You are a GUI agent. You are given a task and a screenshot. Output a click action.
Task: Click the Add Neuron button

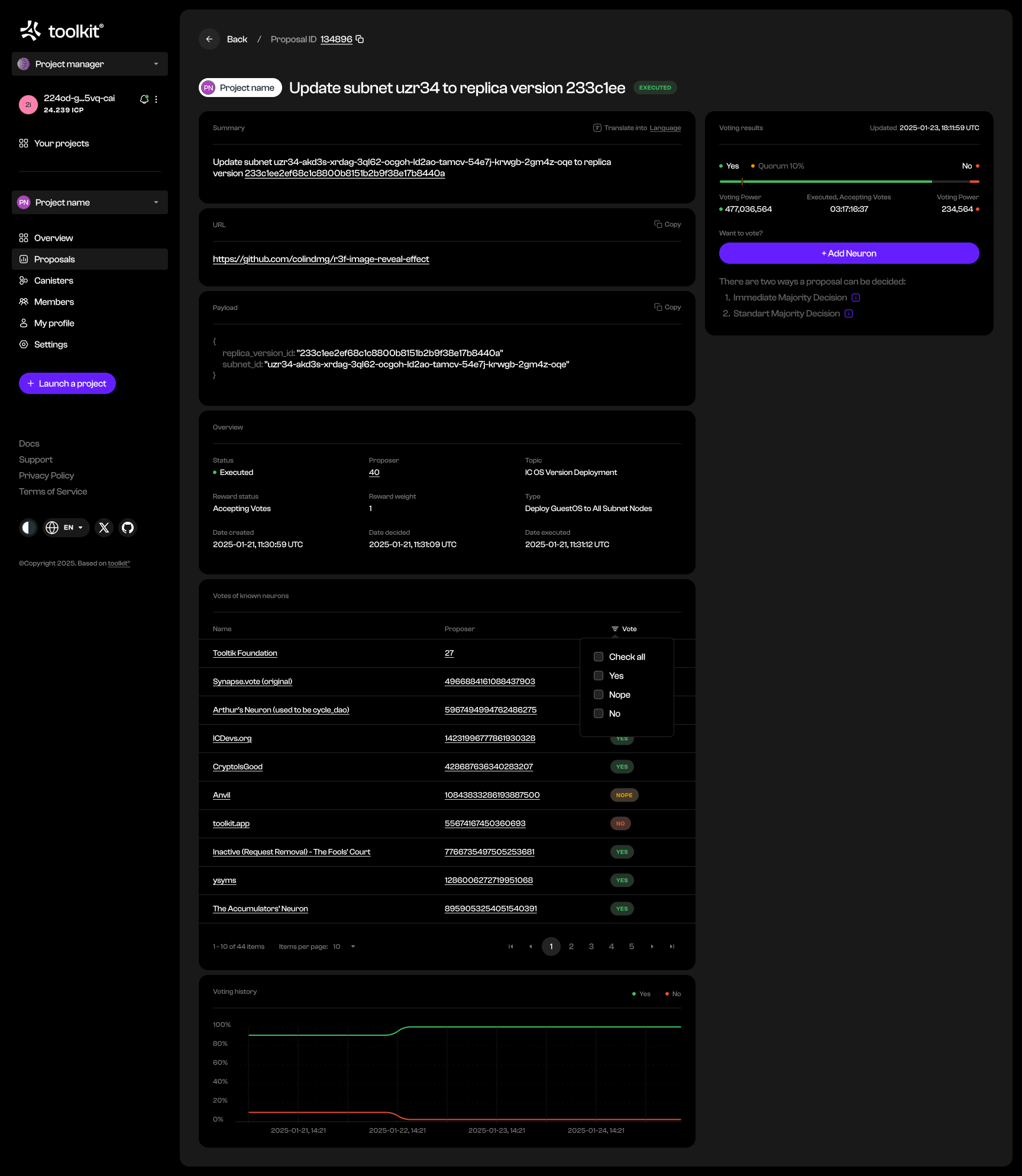point(849,253)
